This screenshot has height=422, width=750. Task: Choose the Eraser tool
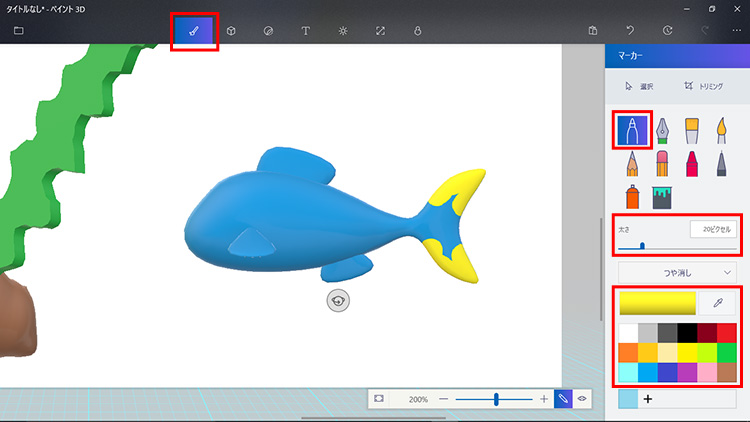[x=661, y=162]
